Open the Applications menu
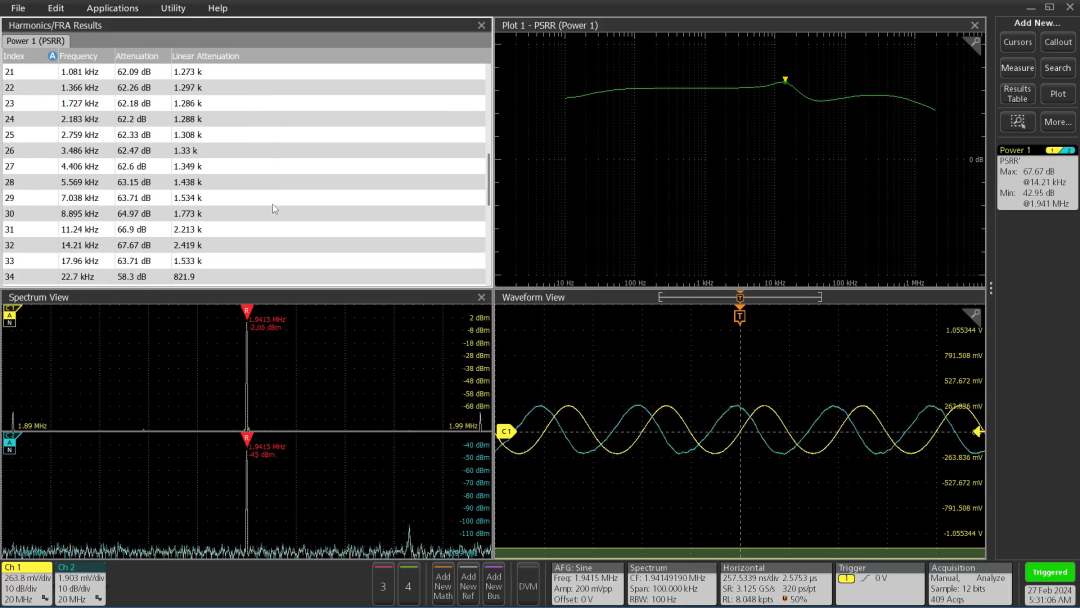The height and width of the screenshot is (608, 1080). point(112,8)
